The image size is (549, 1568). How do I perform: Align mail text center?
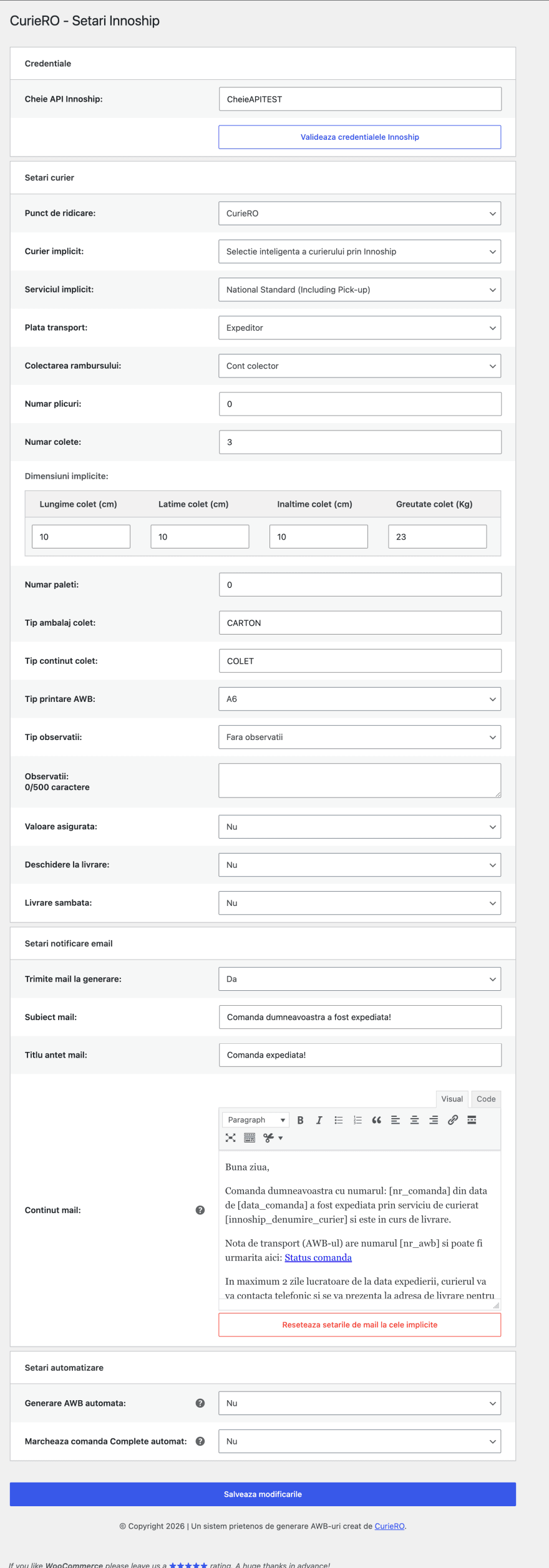(414, 1120)
